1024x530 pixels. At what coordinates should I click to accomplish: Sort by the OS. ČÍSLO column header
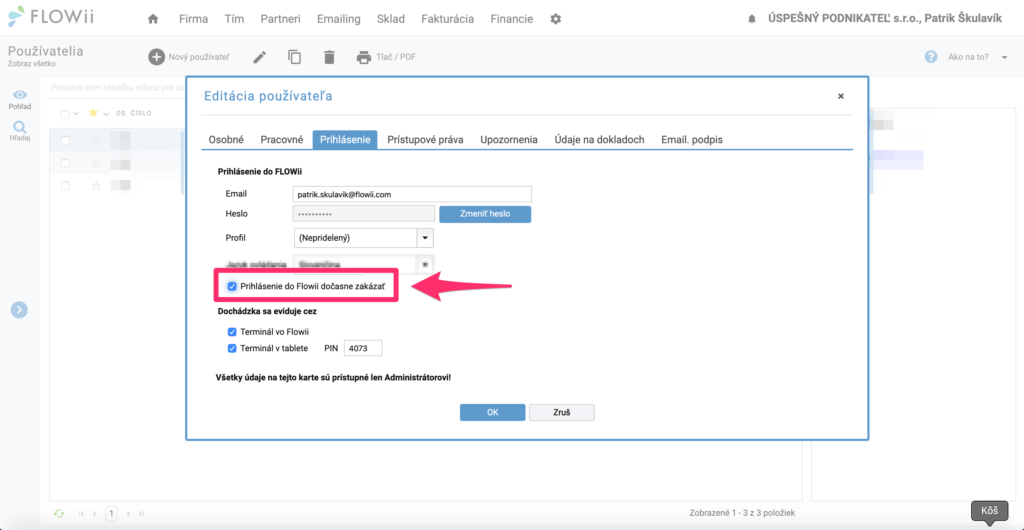click(x=133, y=114)
